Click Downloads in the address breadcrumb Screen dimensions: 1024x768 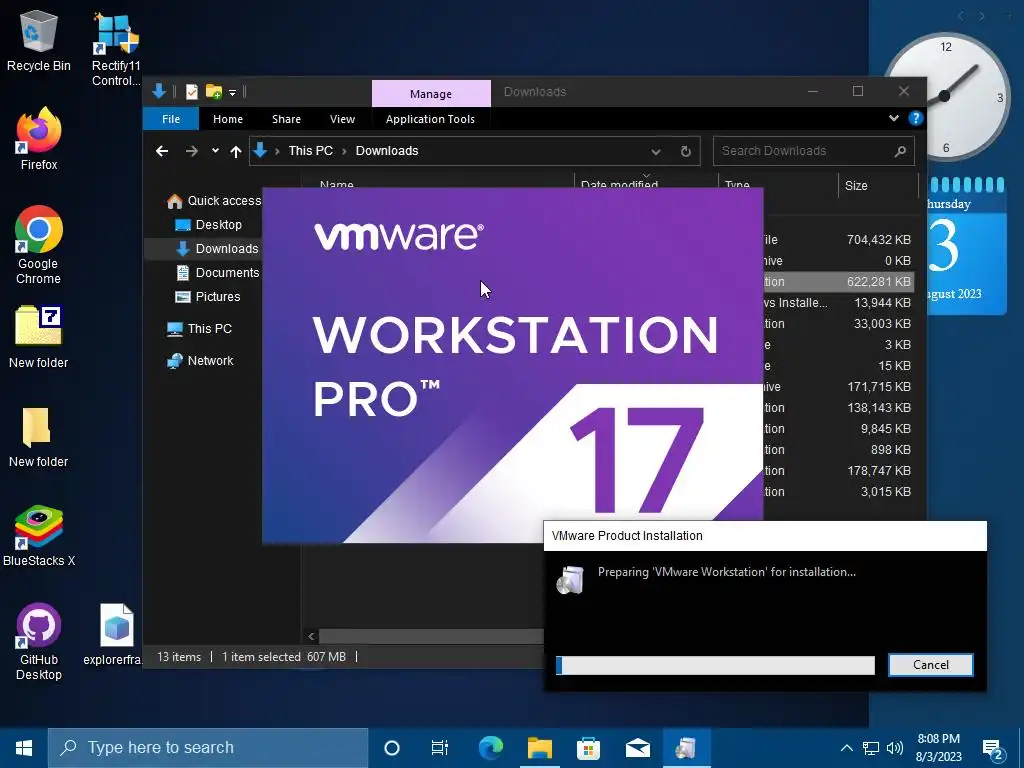[x=387, y=151]
